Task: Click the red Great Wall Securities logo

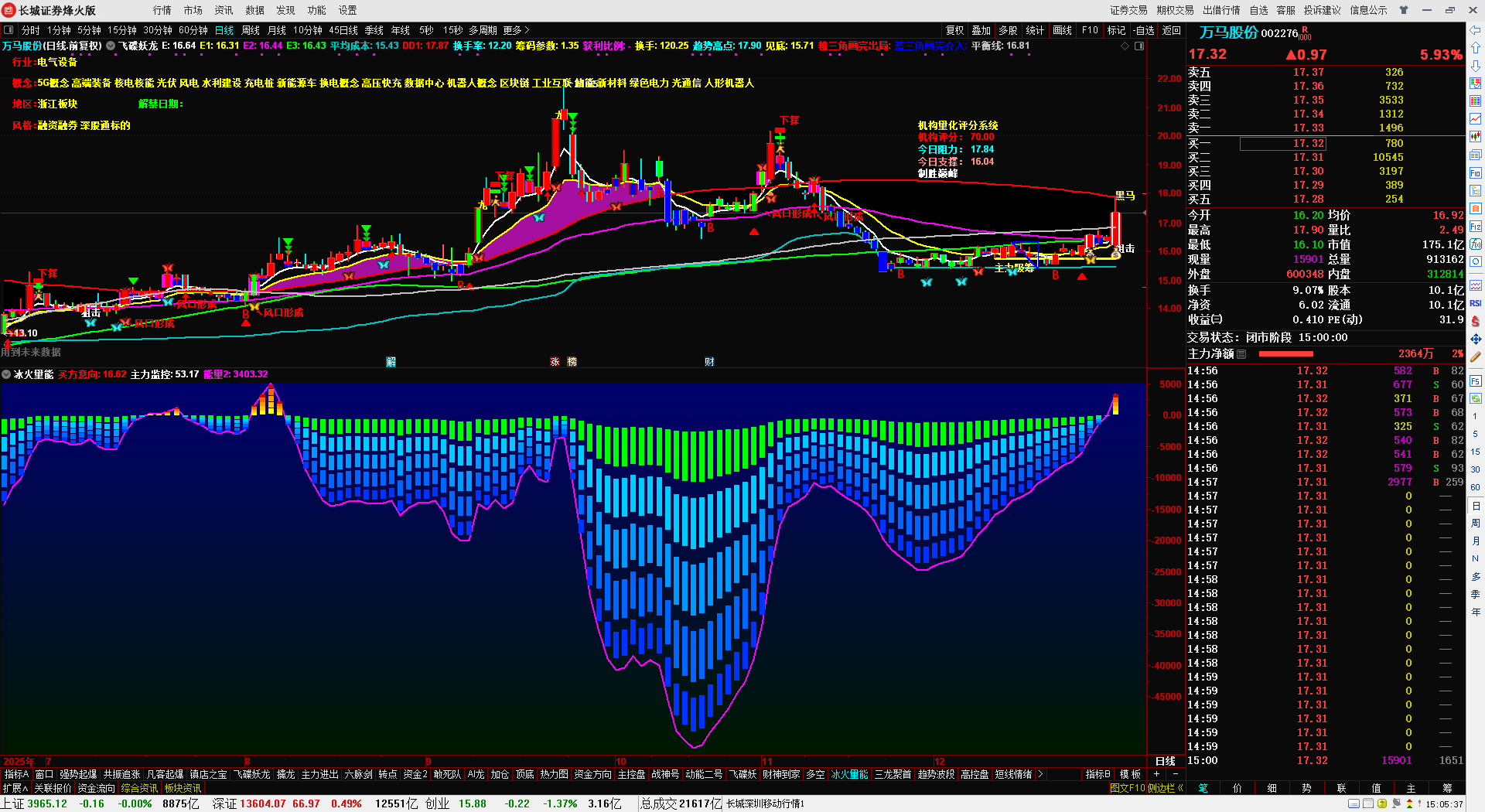Action: pyautogui.click(x=9, y=10)
